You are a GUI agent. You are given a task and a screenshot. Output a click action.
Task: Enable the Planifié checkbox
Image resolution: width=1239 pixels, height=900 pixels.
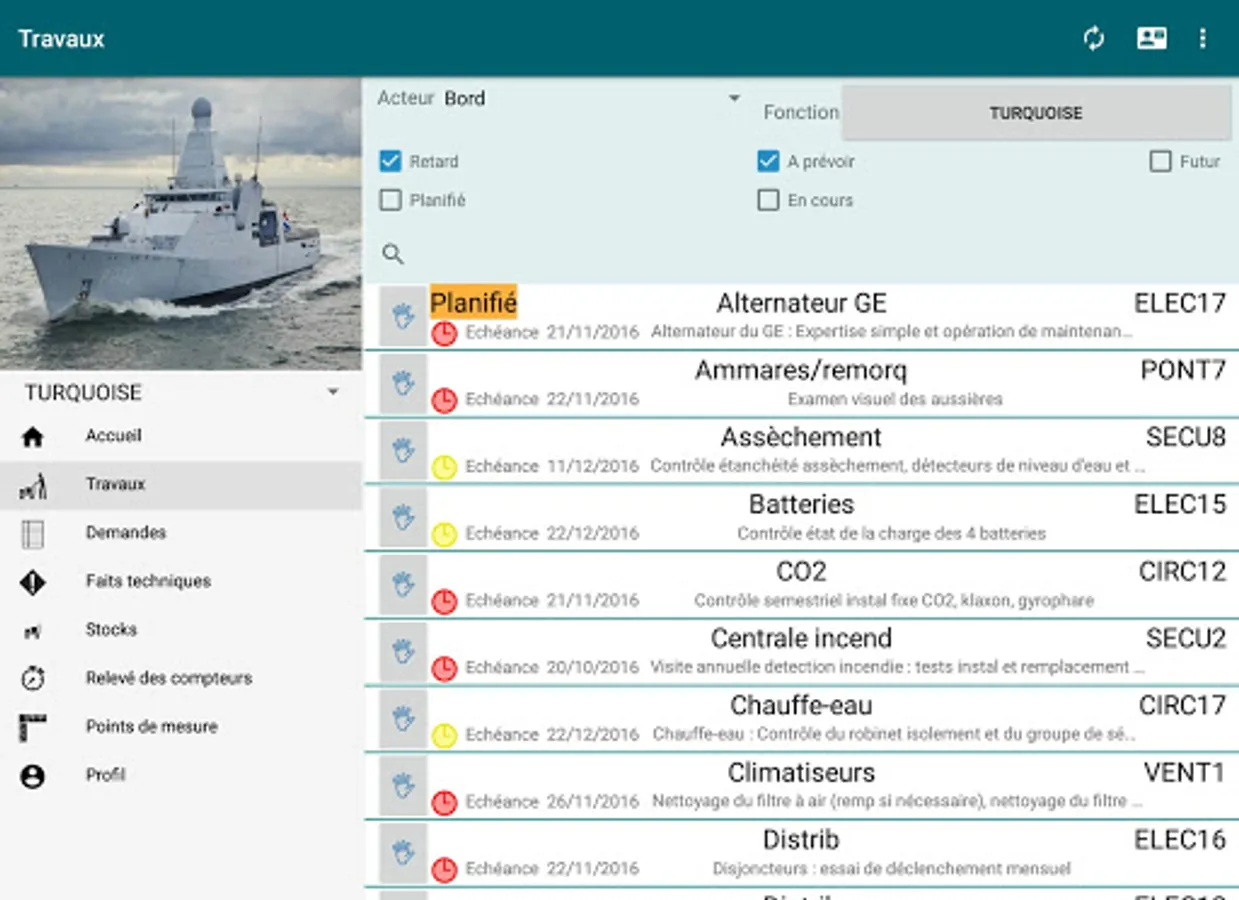pos(391,200)
